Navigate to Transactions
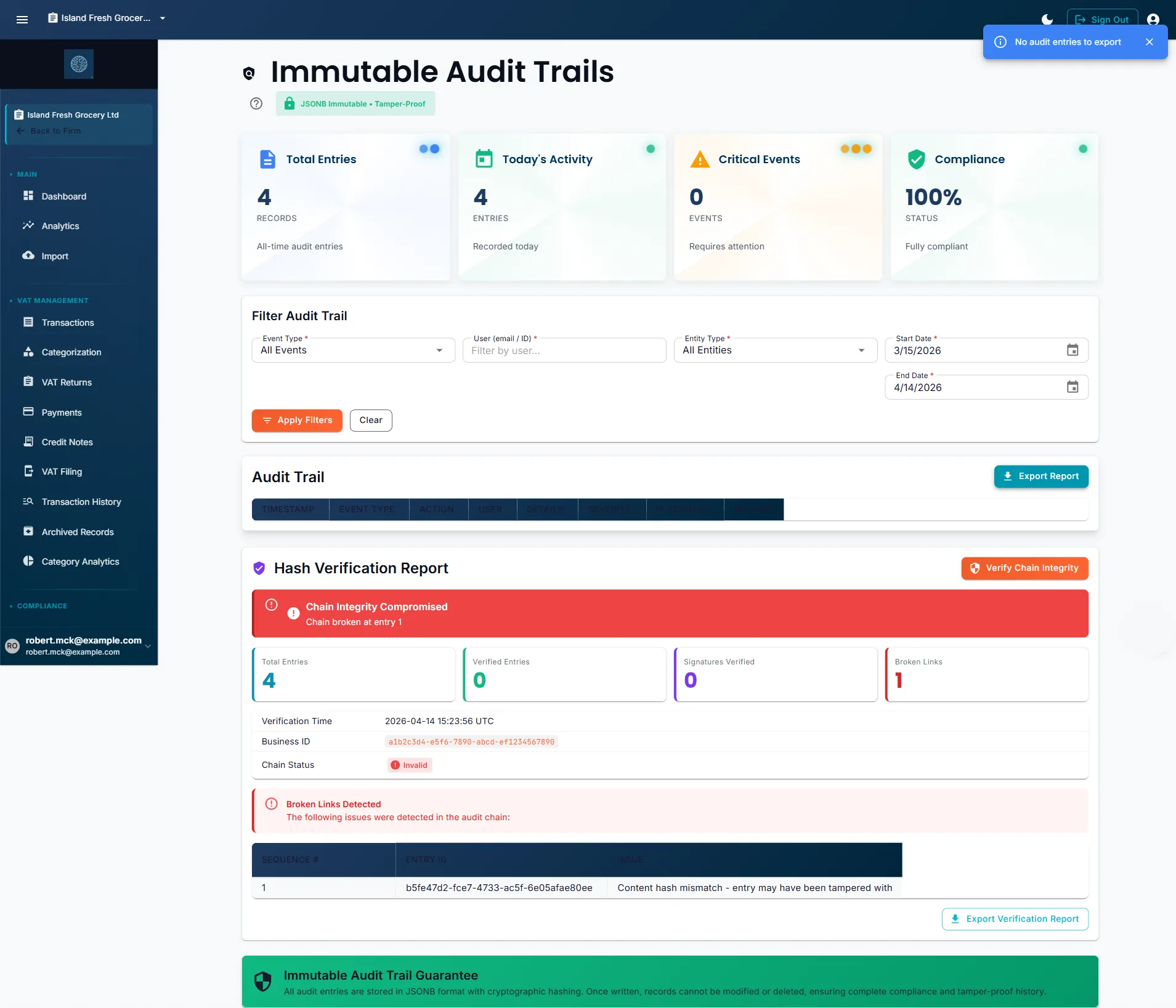 [68, 323]
